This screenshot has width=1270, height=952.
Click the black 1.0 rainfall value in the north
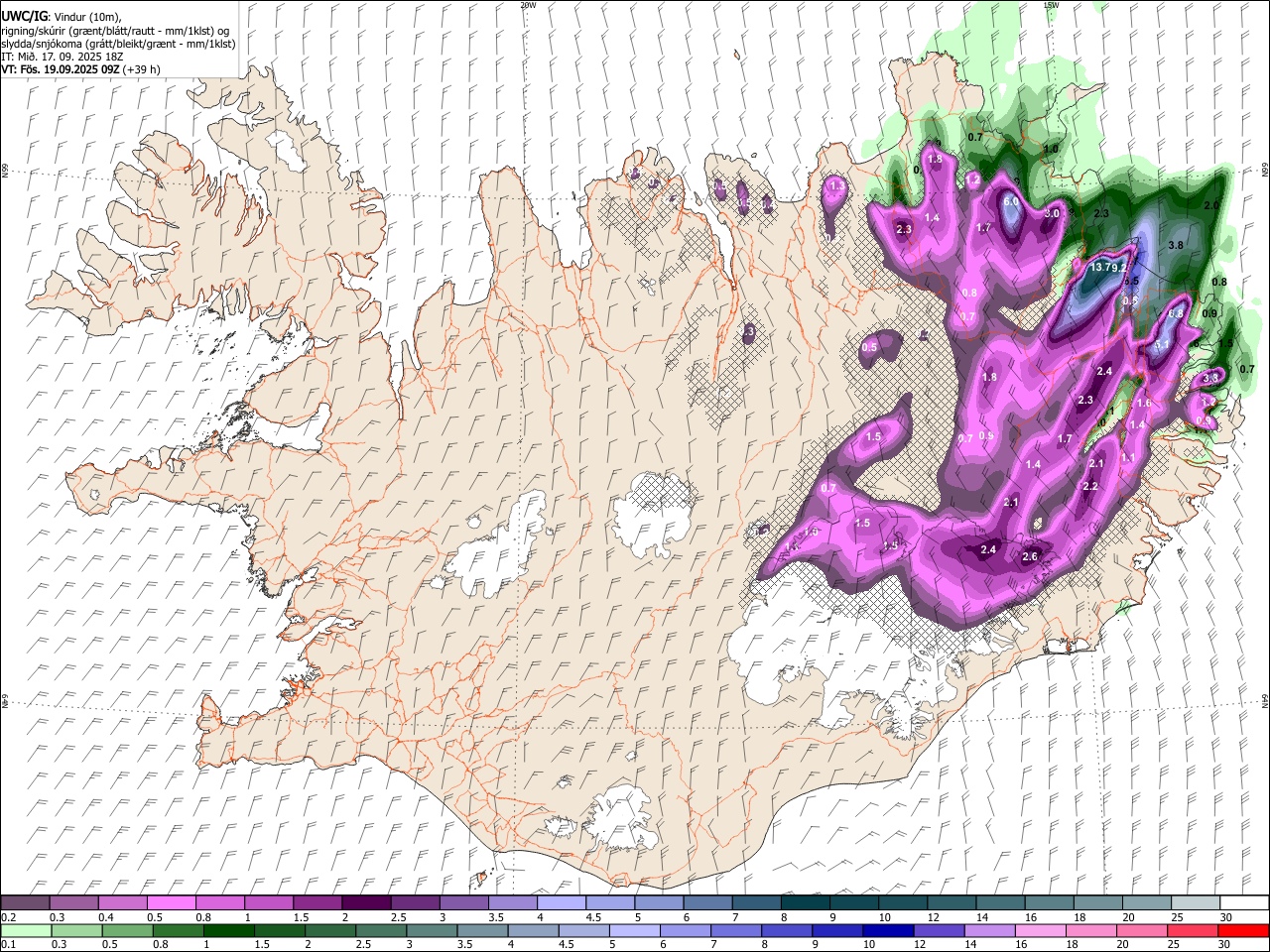pos(1052,149)
